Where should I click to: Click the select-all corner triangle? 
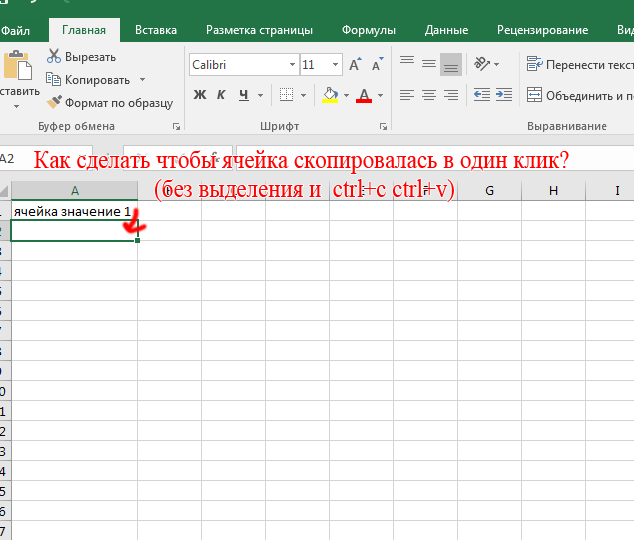(5, 190)
